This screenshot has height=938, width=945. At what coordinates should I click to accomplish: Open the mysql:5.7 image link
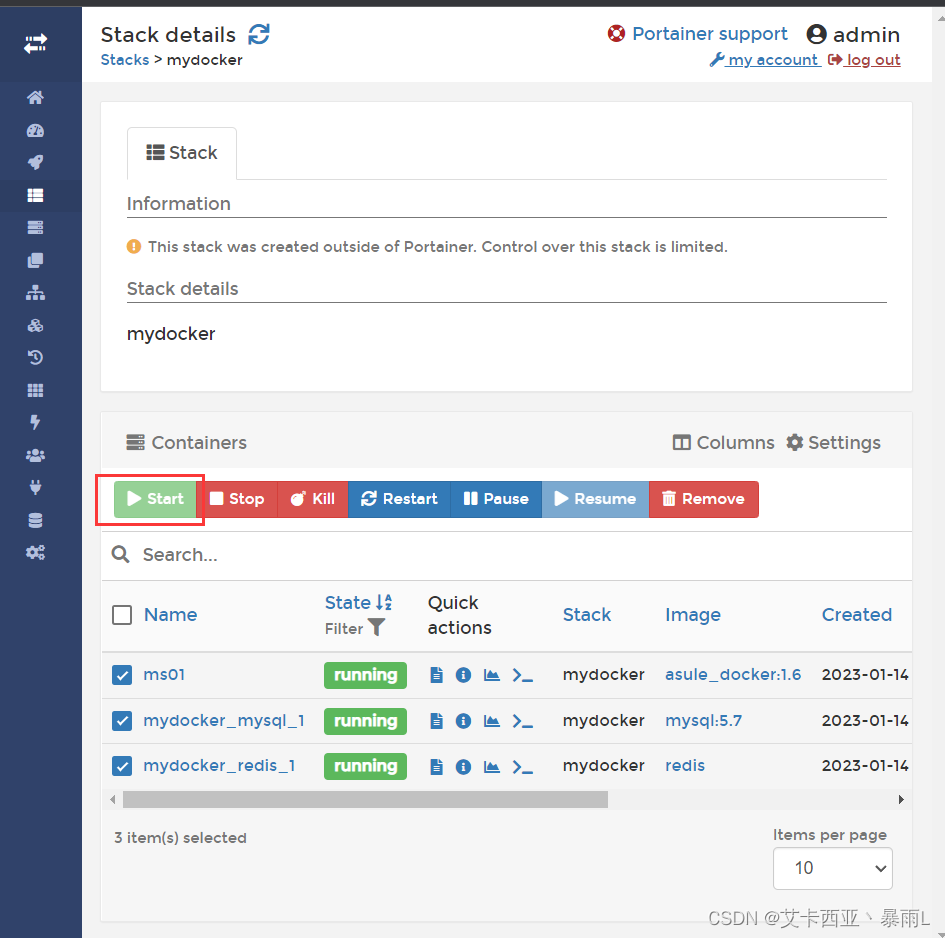(x=703, y=721)
